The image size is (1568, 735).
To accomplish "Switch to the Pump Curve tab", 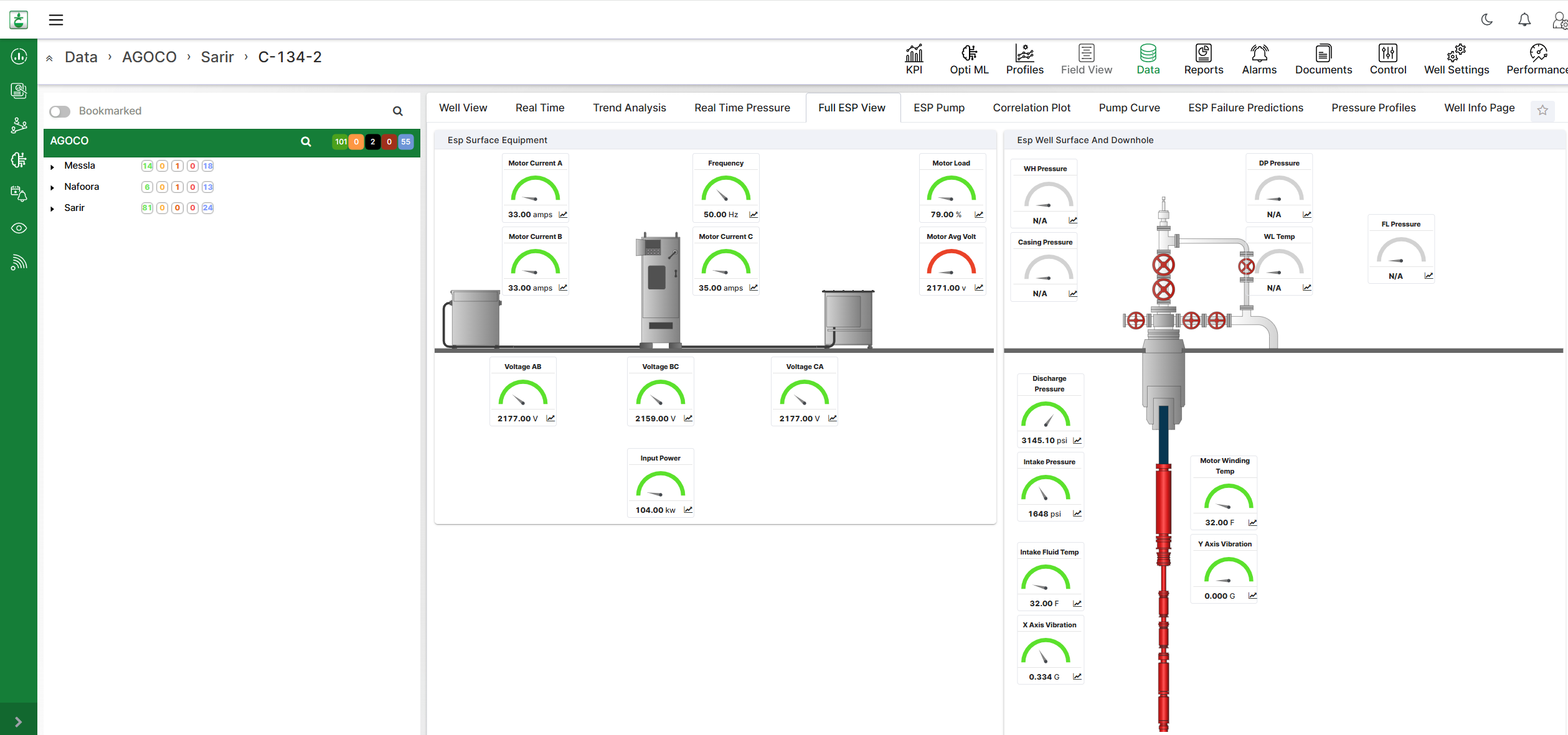I will tap(1128, 108).
